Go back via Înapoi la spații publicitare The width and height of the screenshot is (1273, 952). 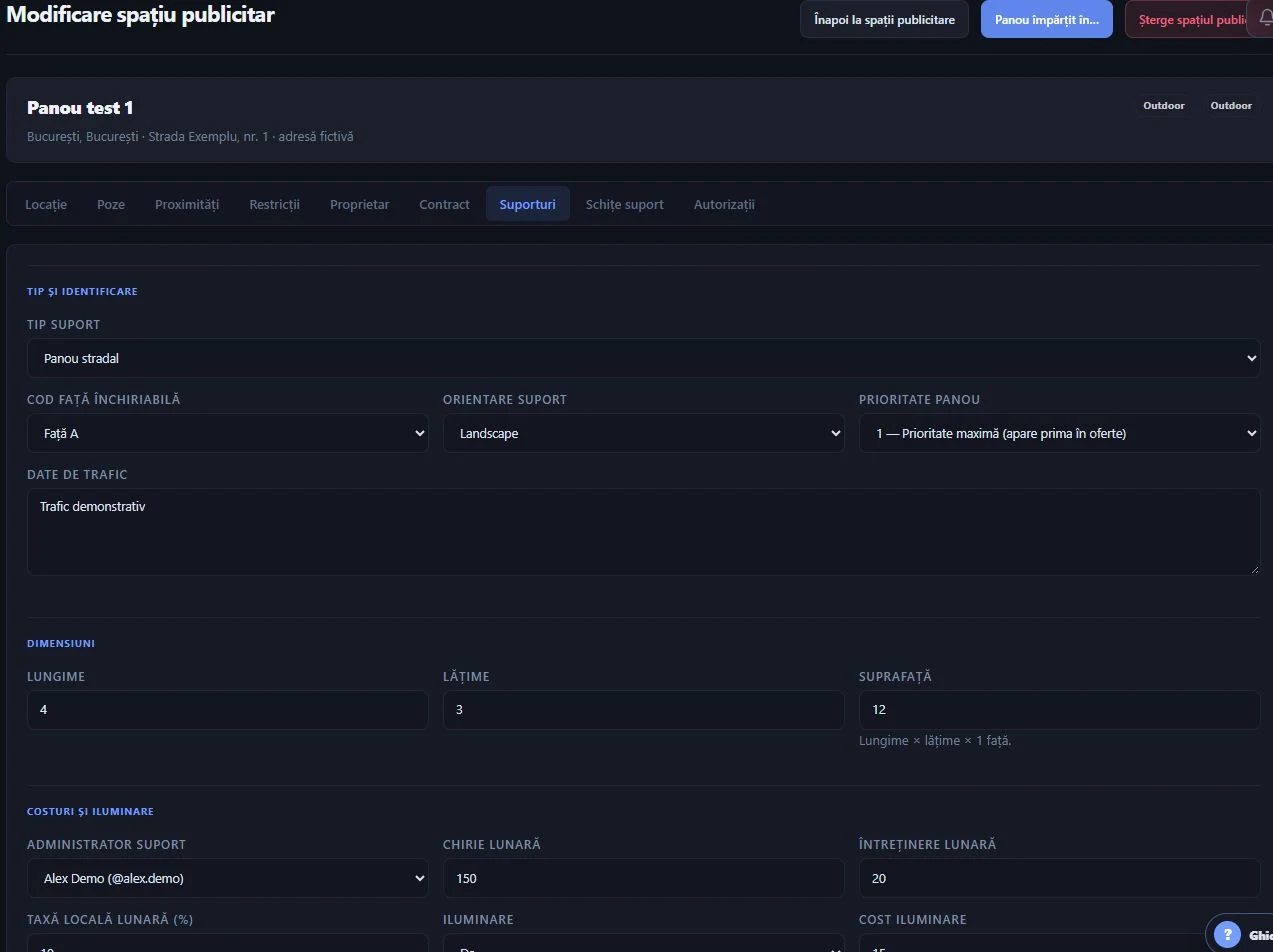[x=884, y=20]
